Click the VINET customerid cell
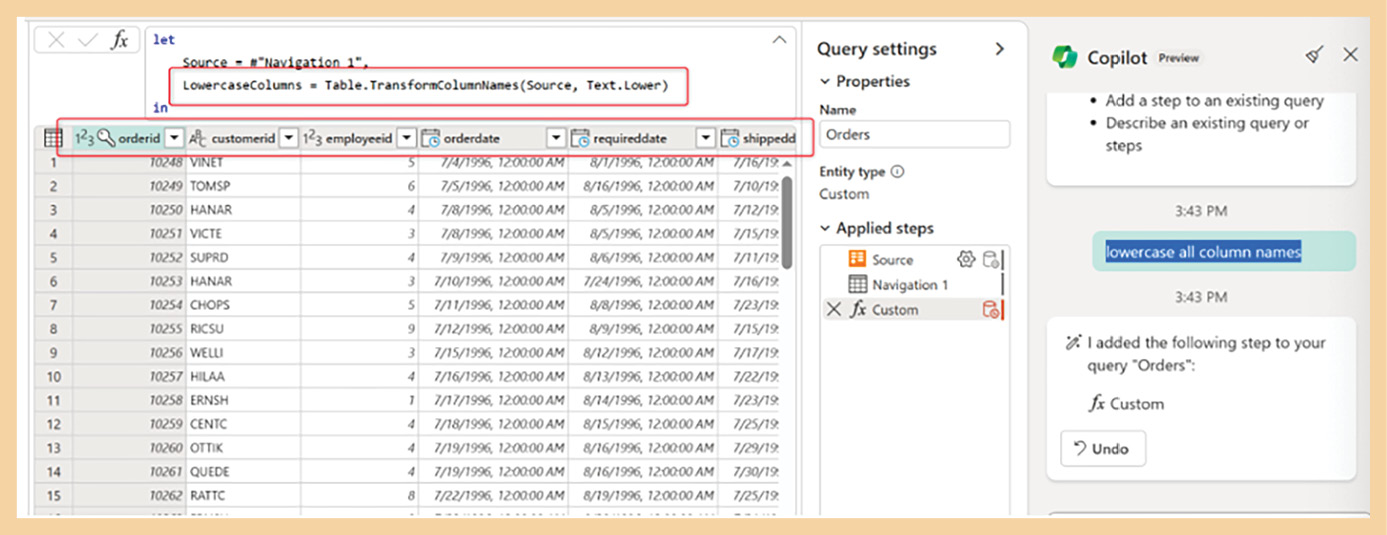 pos(243,162)
